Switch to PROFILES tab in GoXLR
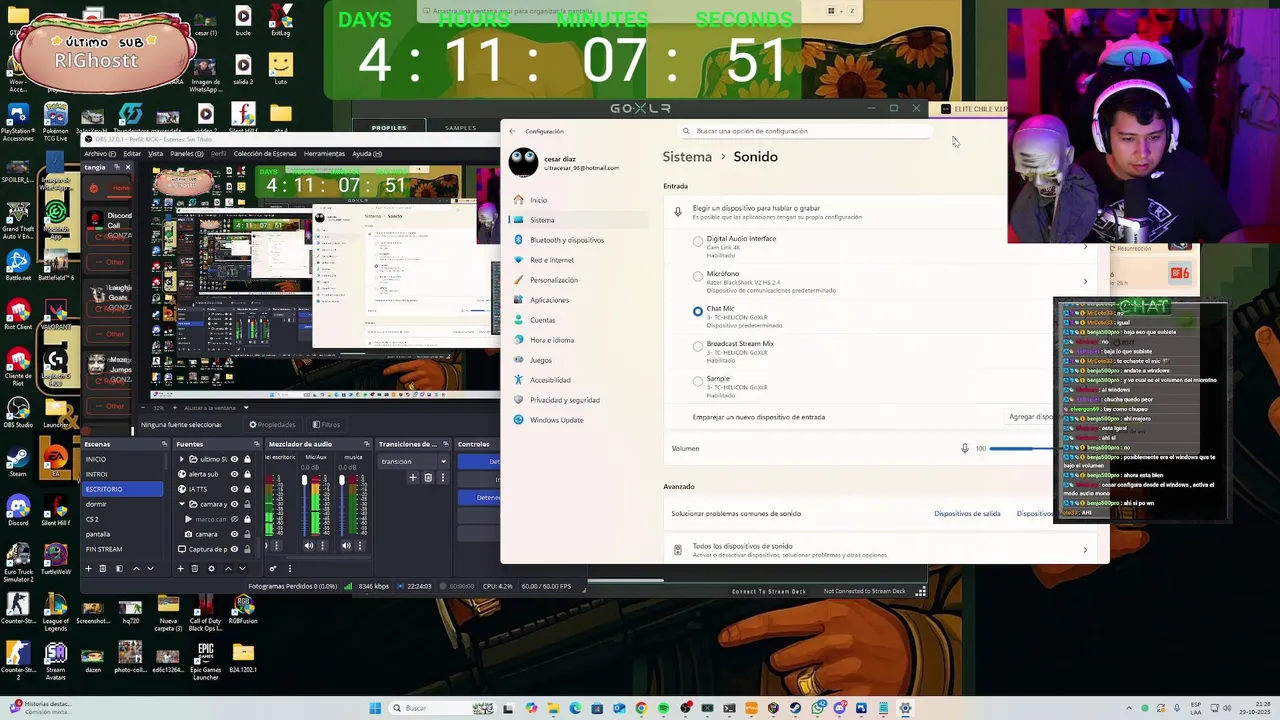 tap(389, 128)
